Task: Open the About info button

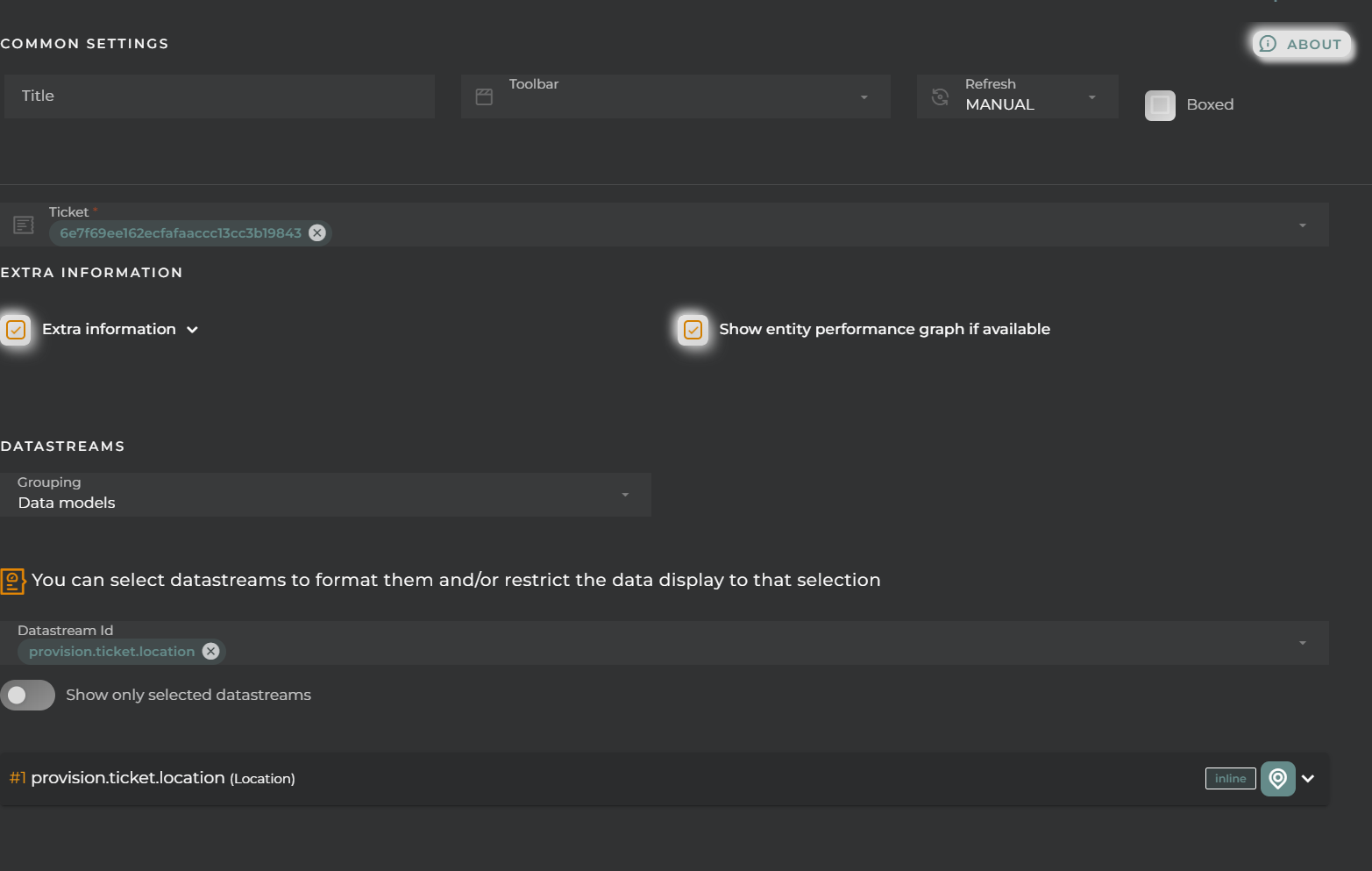Action: (x=1301, y=44)
